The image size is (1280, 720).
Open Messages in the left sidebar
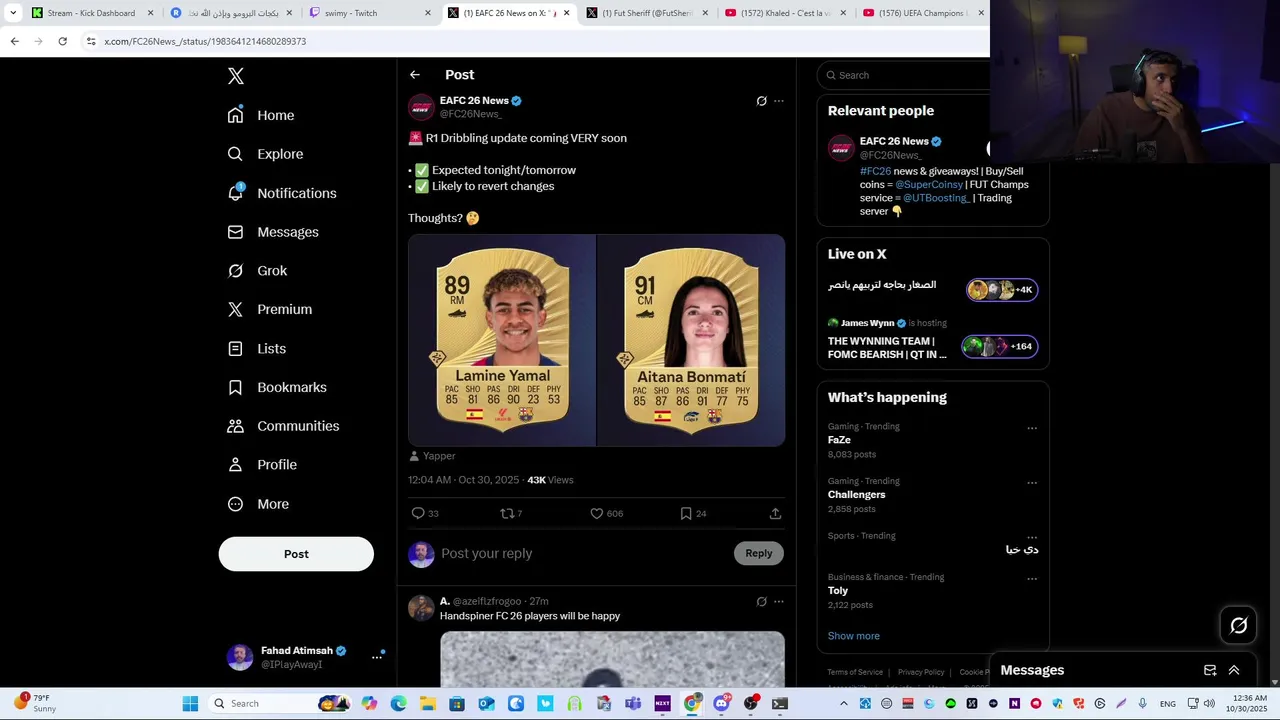273,232
